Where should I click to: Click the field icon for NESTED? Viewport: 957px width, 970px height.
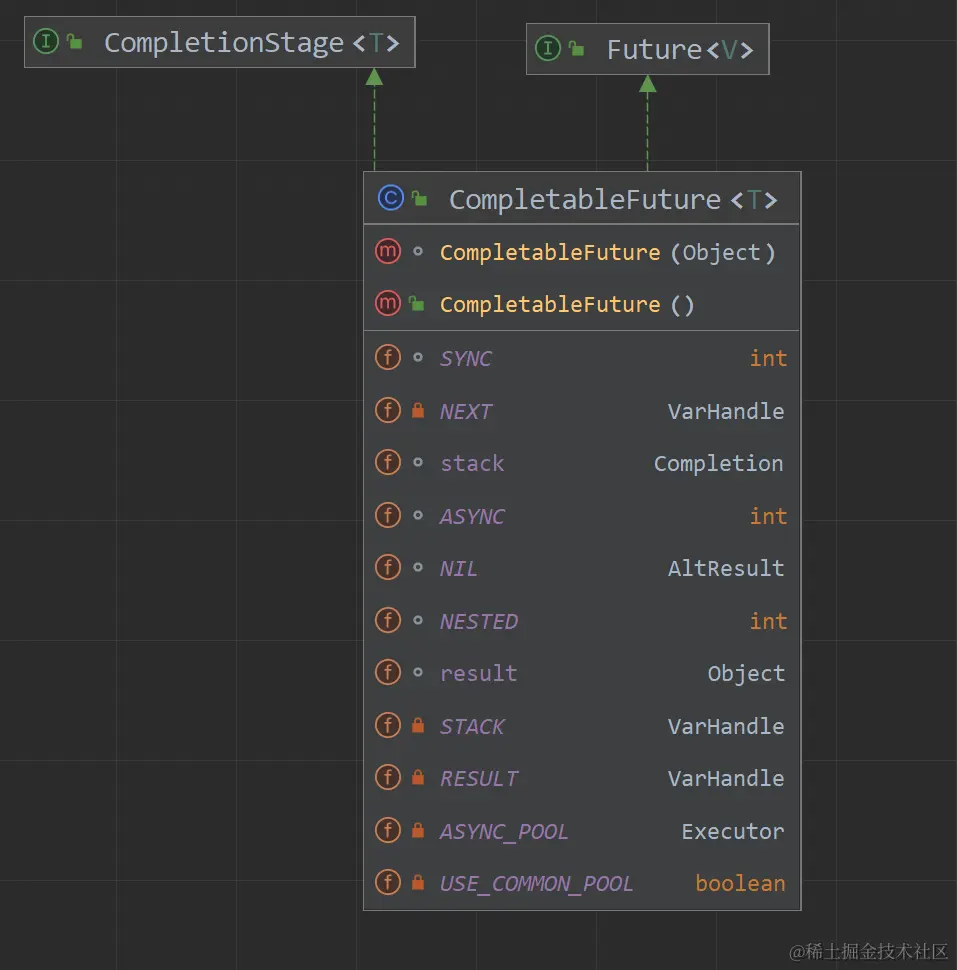click(x=388, y=620)
